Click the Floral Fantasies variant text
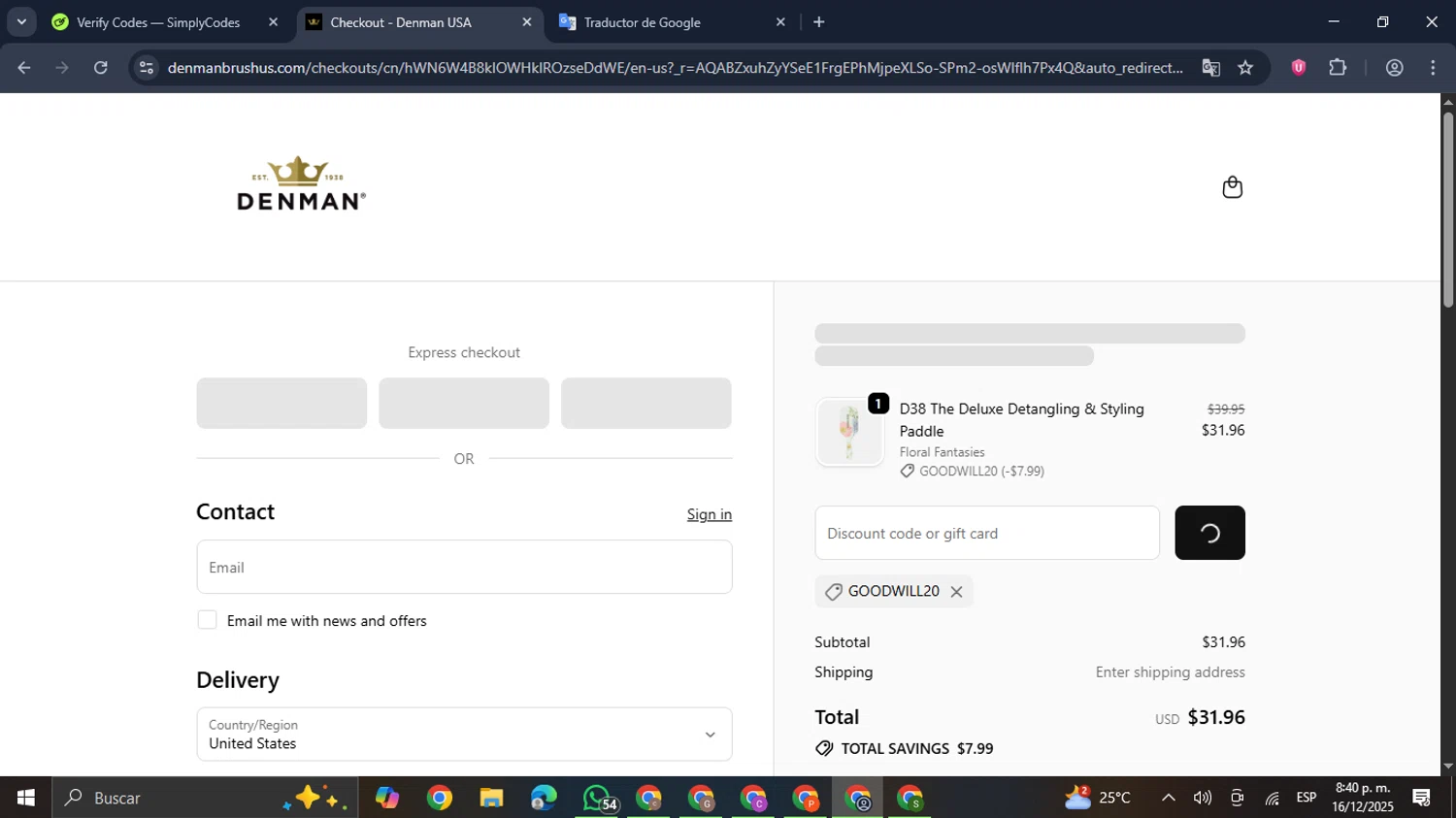 [942, 452]
